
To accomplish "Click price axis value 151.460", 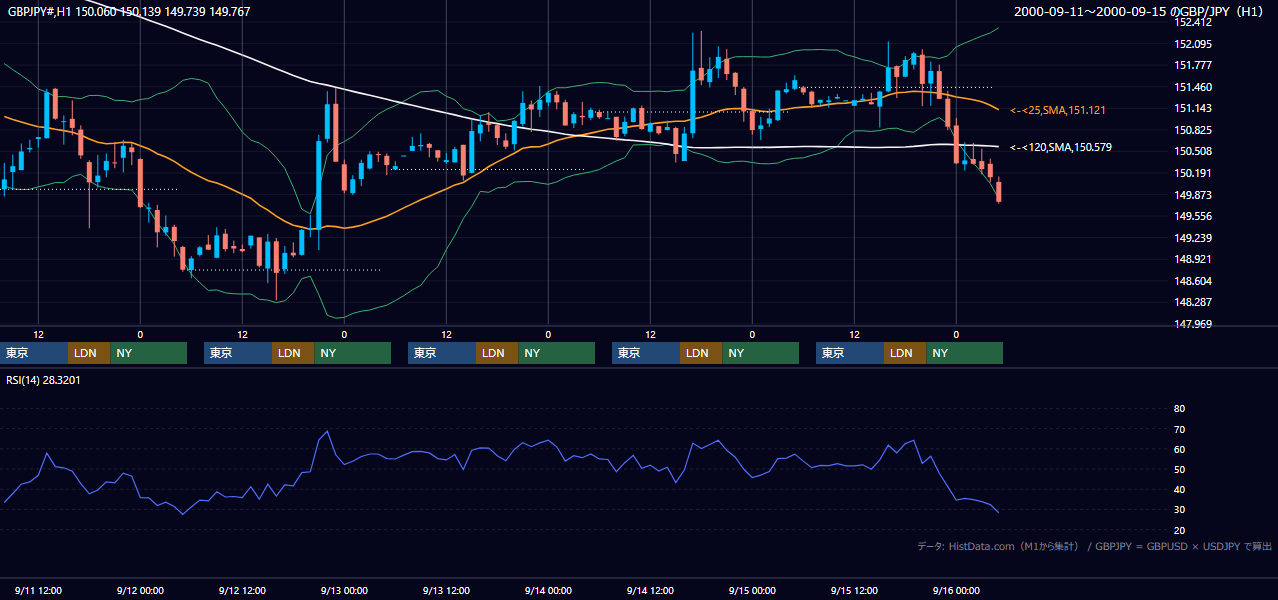I will tap(1194, 87).
